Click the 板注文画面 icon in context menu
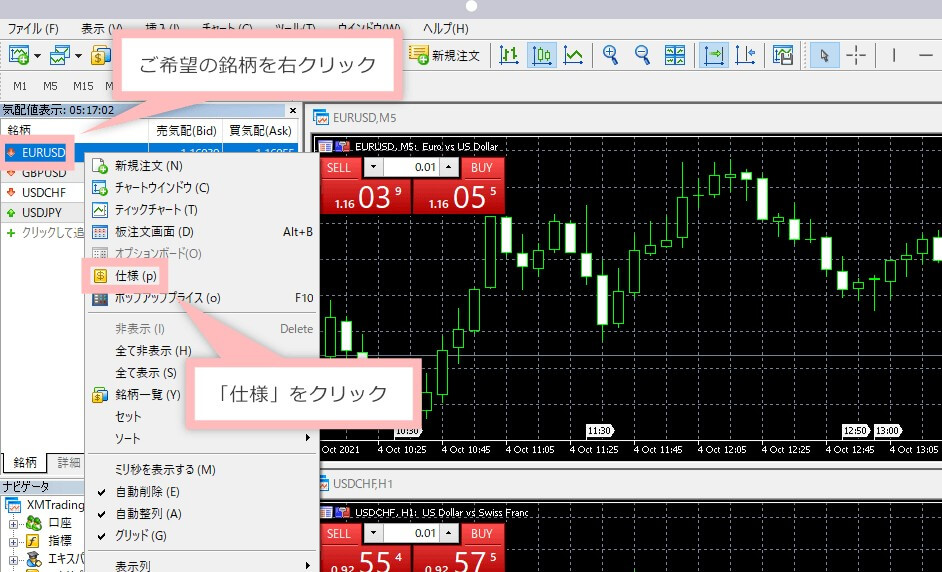The image size is (942, 572). point(100,232)
